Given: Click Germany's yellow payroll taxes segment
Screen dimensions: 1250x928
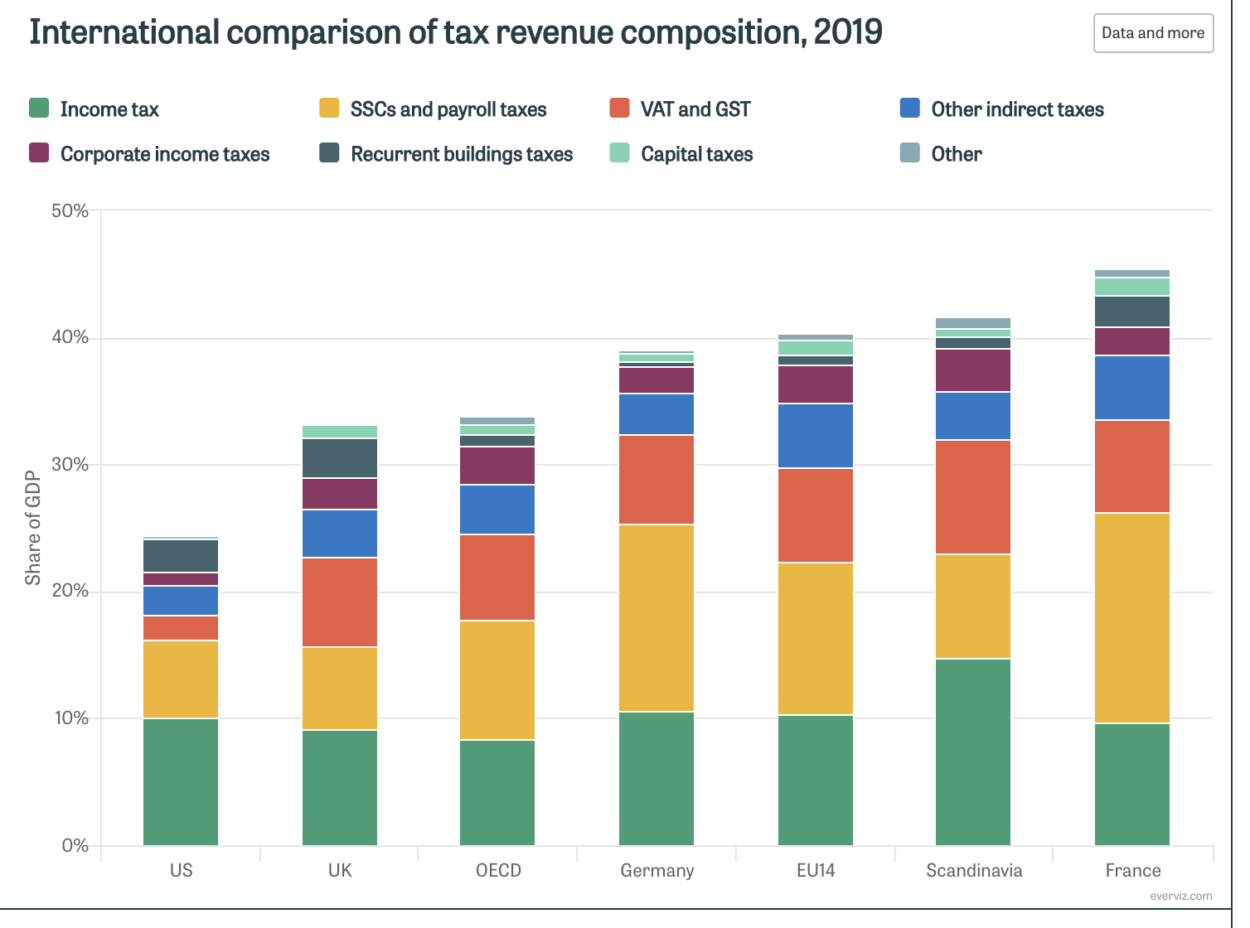Looking at the screenshot, I should point(656,617).
